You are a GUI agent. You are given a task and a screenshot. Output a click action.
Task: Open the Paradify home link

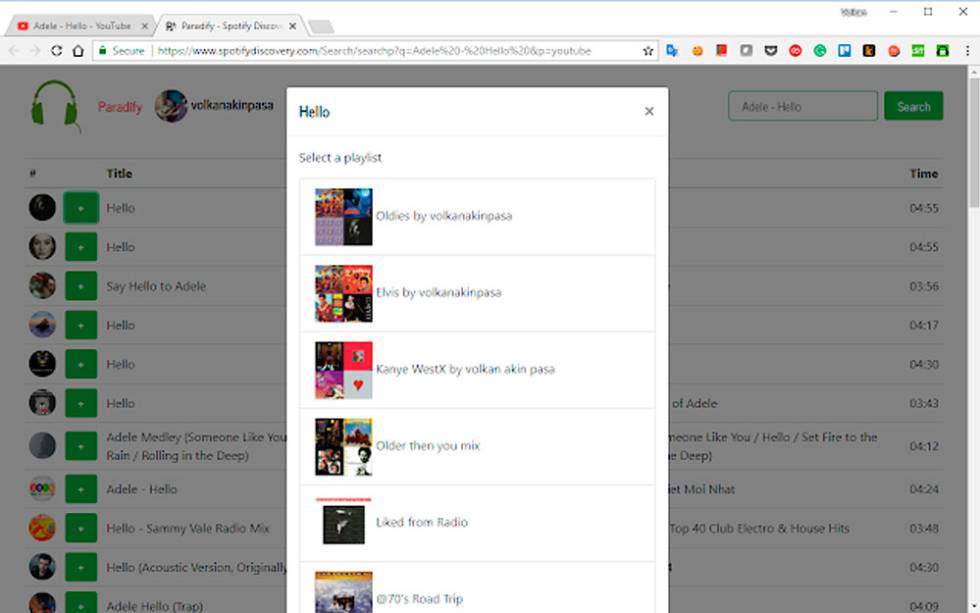[119, 107]
